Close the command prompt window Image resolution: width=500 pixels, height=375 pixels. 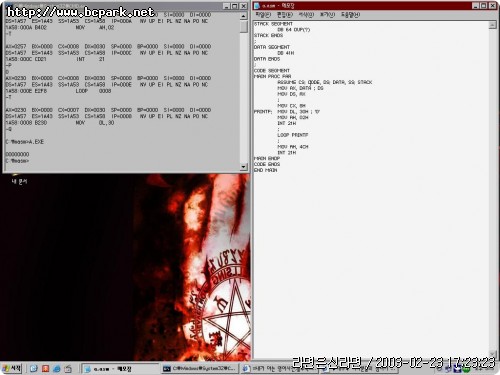coord(243,6)
